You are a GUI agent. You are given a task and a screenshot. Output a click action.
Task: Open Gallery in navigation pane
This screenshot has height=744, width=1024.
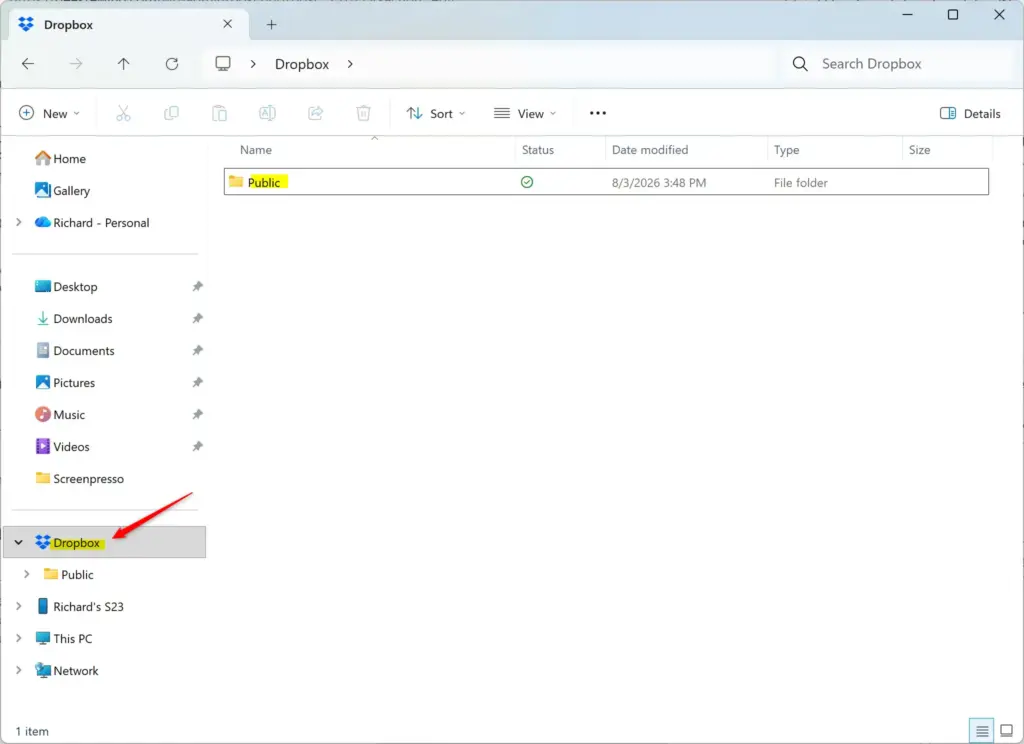click(63, 190)
